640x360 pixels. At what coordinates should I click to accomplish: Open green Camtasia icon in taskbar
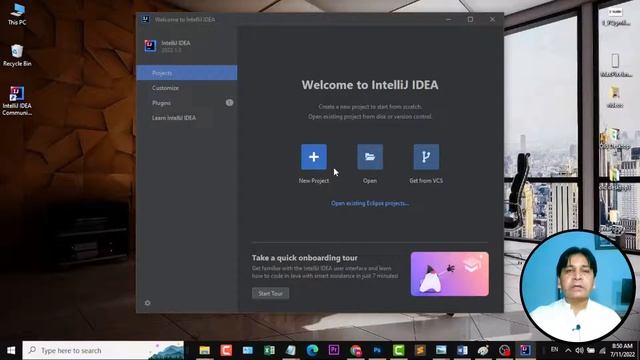tap(399, 350)
